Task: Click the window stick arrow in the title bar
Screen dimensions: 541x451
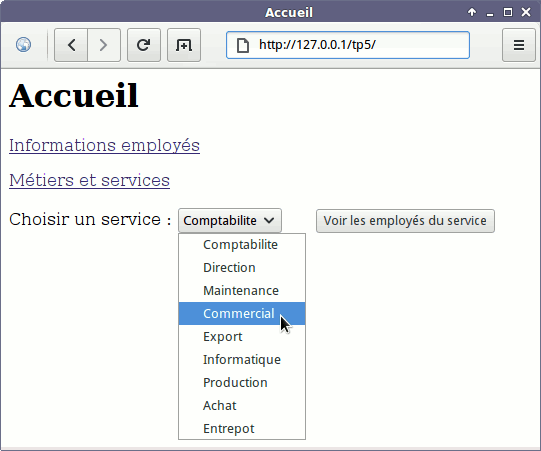Action: [472, 12]
